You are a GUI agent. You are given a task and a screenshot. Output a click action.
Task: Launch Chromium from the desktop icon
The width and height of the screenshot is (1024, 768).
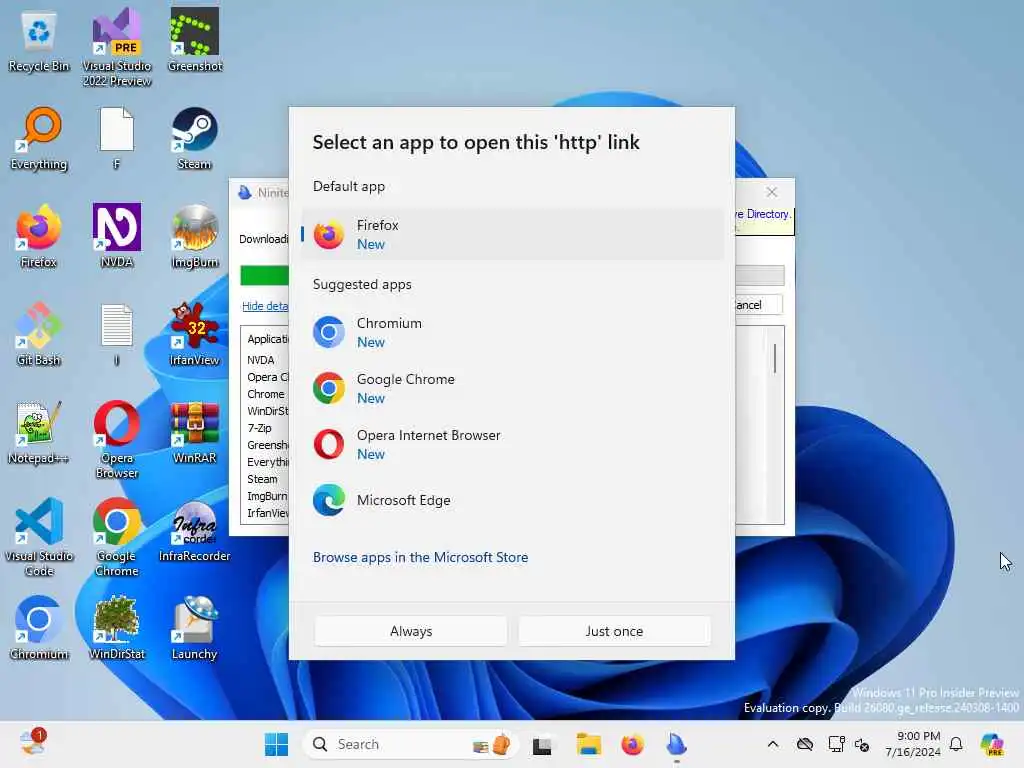pyautogui.click(x=39, y=628)
